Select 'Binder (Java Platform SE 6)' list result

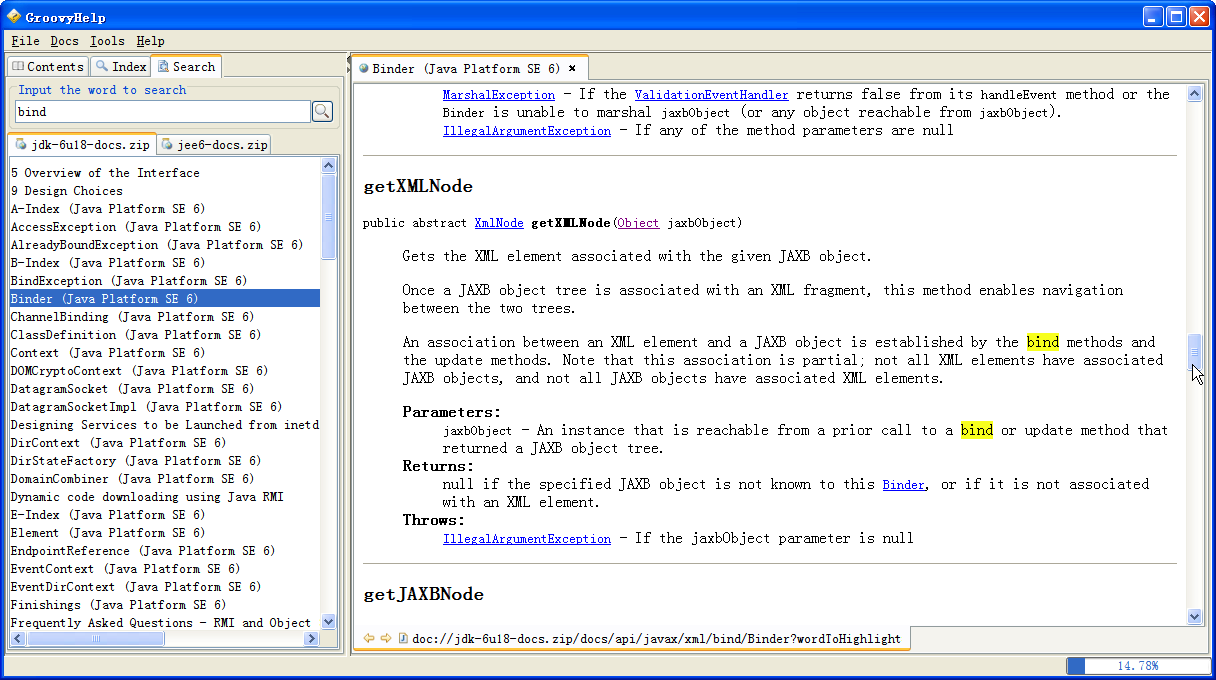(165, 299)
